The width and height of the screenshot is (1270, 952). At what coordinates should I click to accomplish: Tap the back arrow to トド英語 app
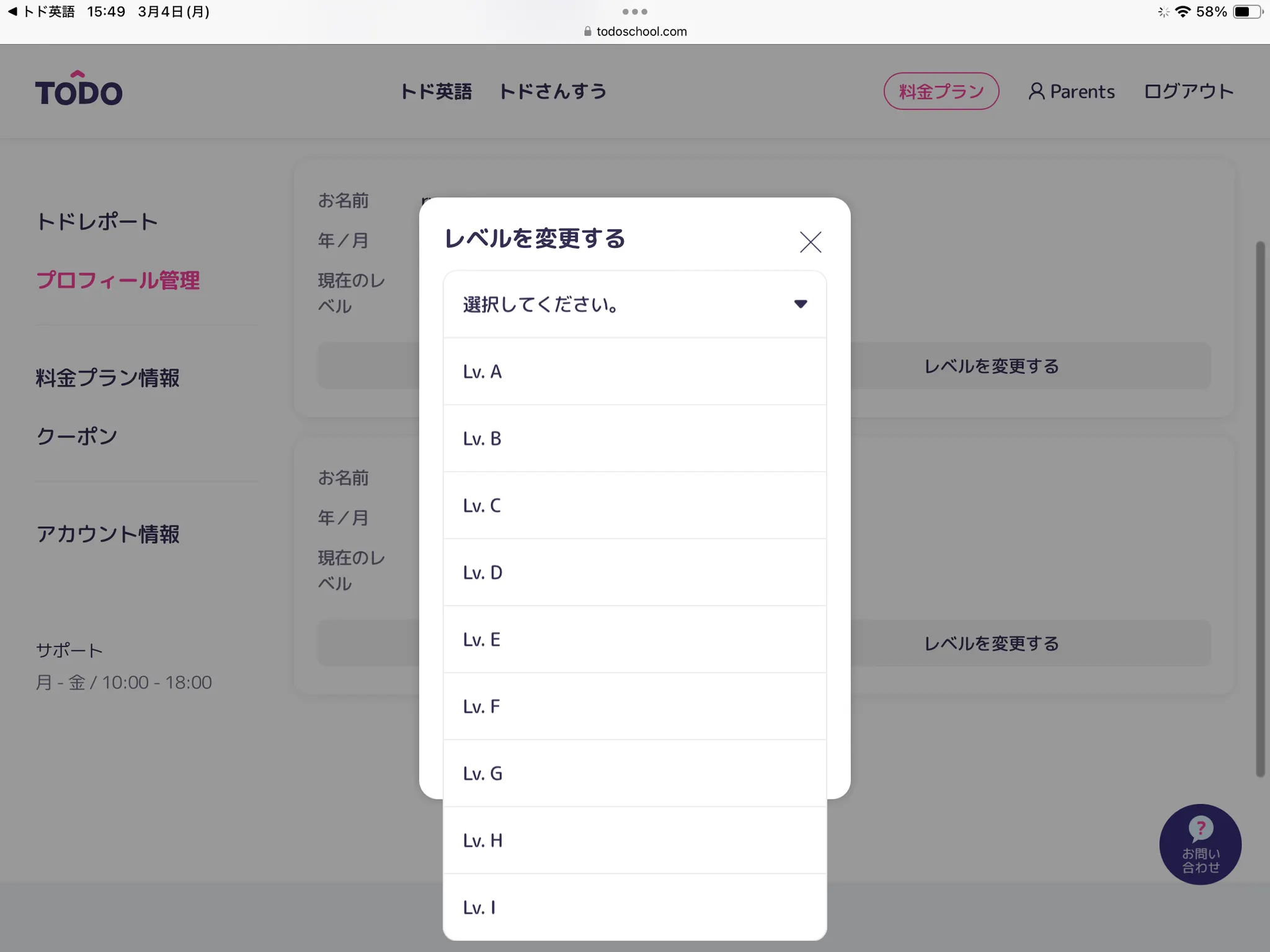coord(12,12)
